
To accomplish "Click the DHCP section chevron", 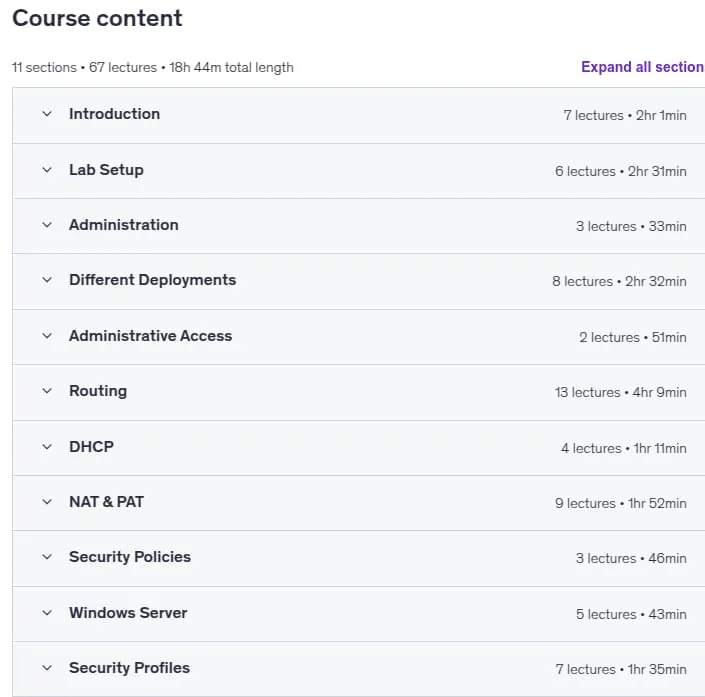I will [x=47, y=447].
